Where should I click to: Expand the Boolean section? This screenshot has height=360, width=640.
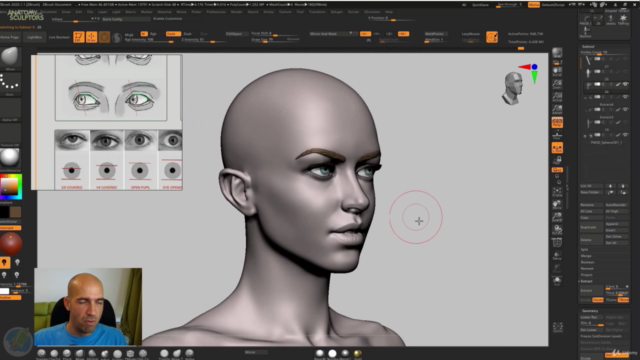pos(587,262)
